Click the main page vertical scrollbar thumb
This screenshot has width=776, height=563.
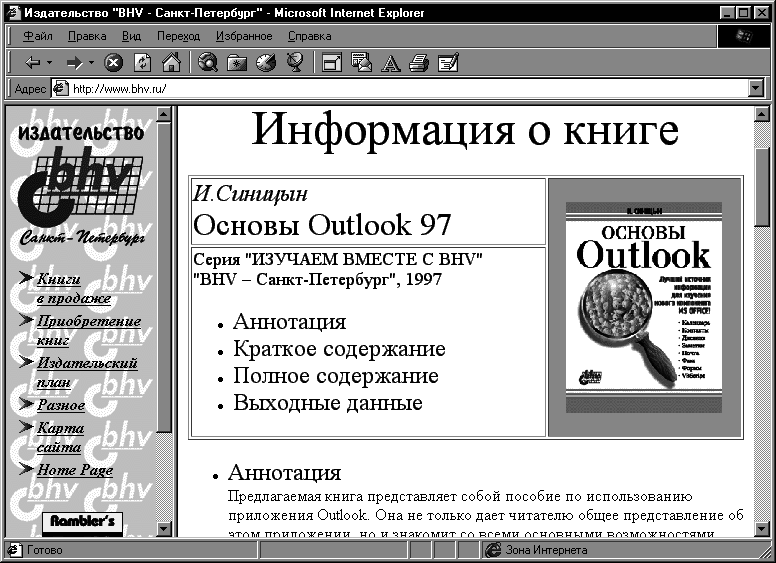762,187
